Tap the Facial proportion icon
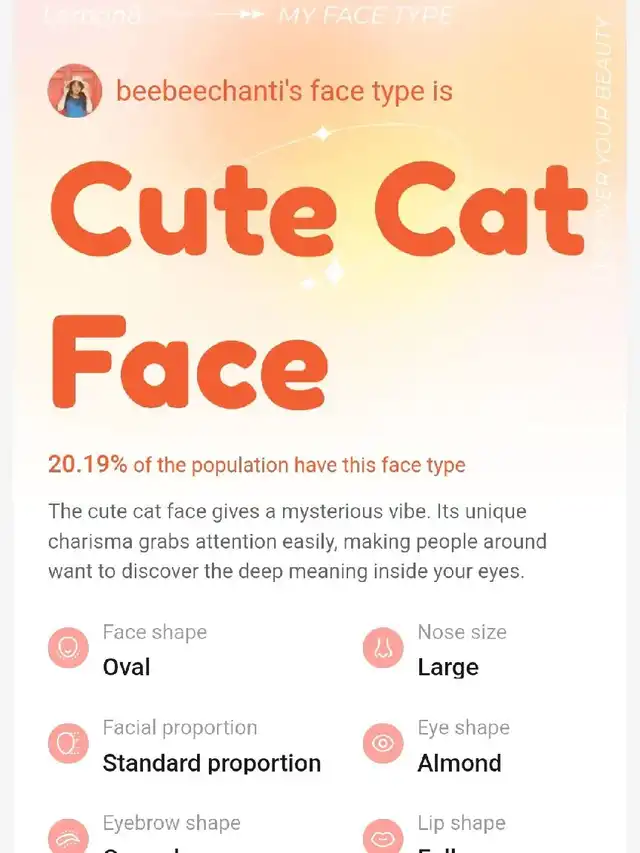The height and width of the screenshot is (853, 640). (68, 744)
